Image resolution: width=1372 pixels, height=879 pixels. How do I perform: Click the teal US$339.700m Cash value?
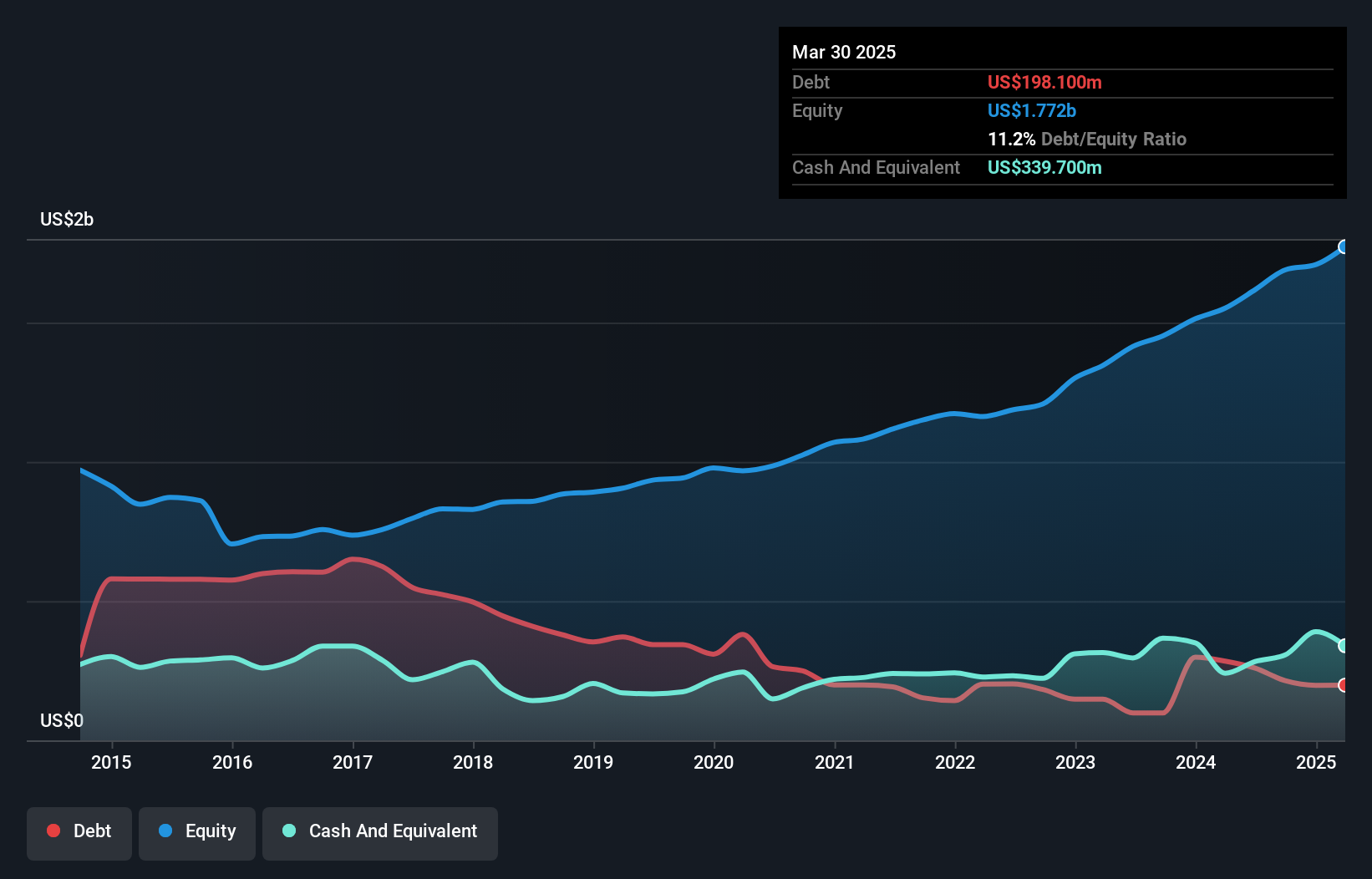click(x=1045, y=167)
